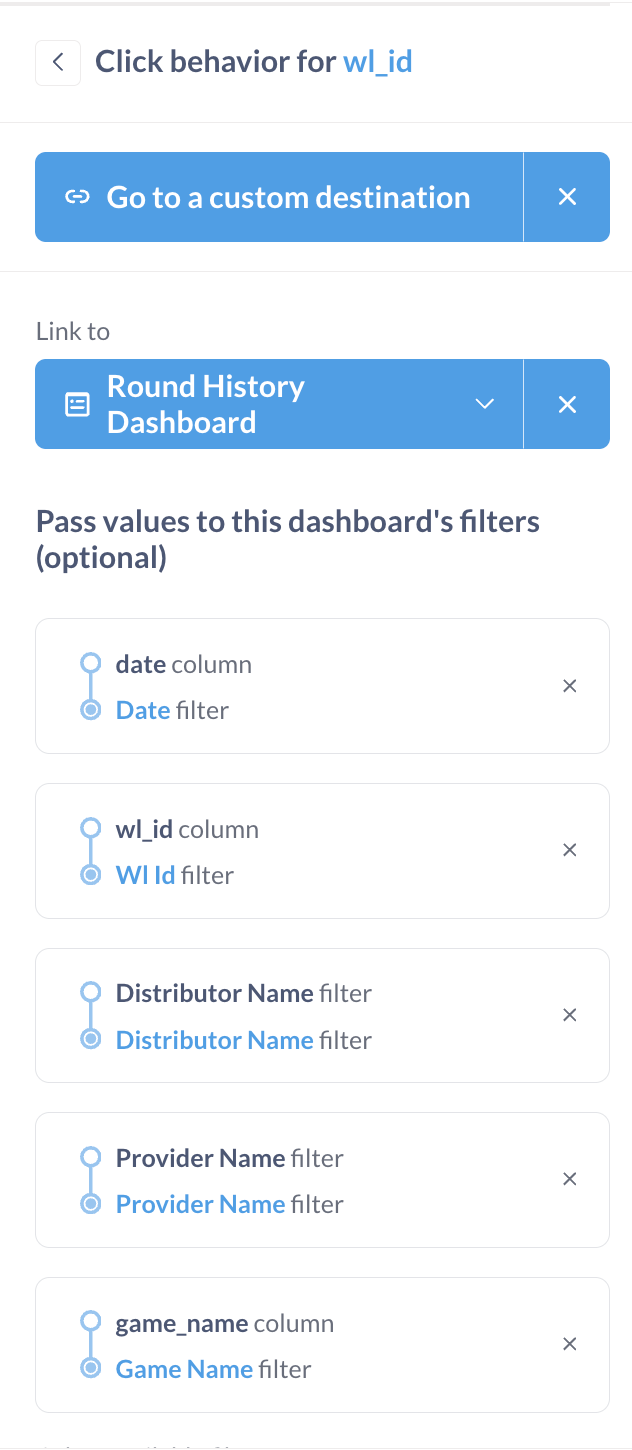The width and height of the screenshot is (632, 1450).
Task: Click the Round History Dashboard label
Action: point(206,404)
